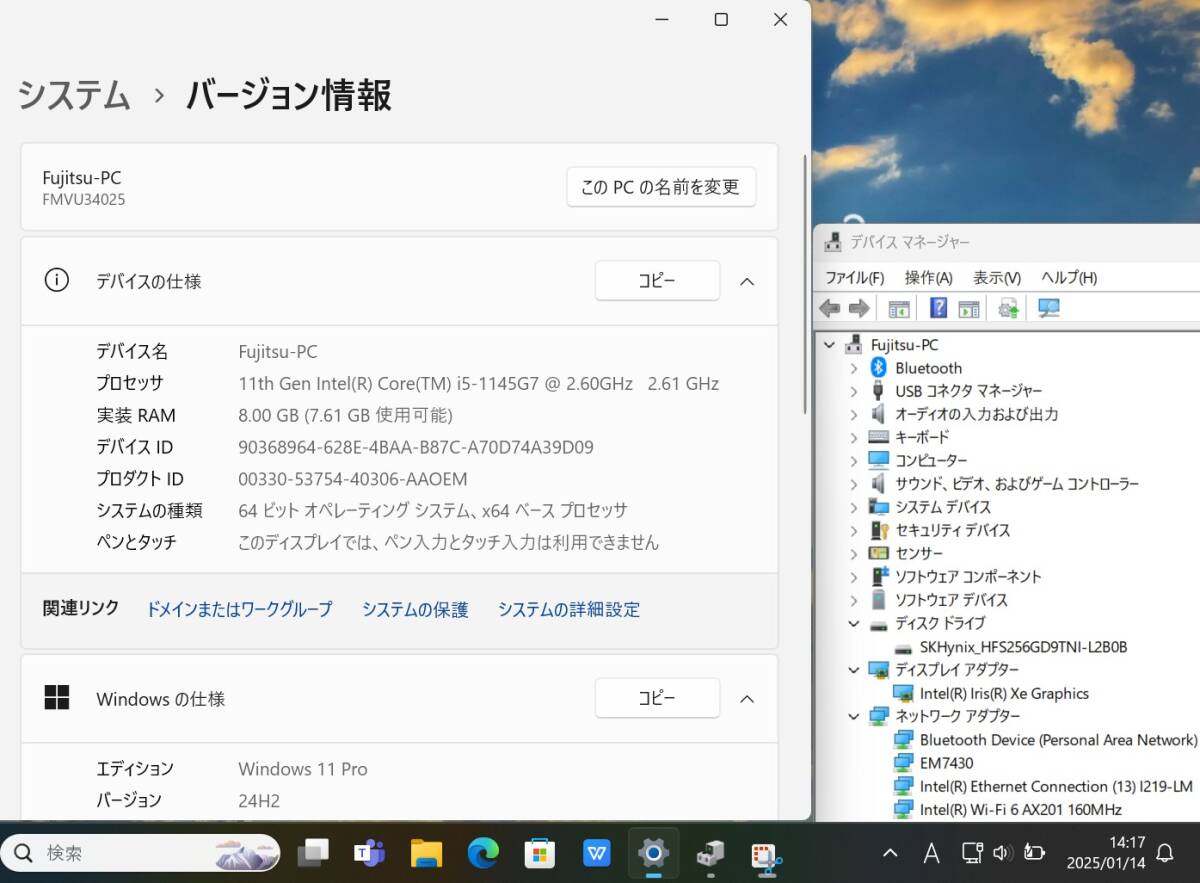The height and width of the screenshot is (883, 1200).
Task: Click the taskbar 検索 search box
Action: tap(141, 853)
